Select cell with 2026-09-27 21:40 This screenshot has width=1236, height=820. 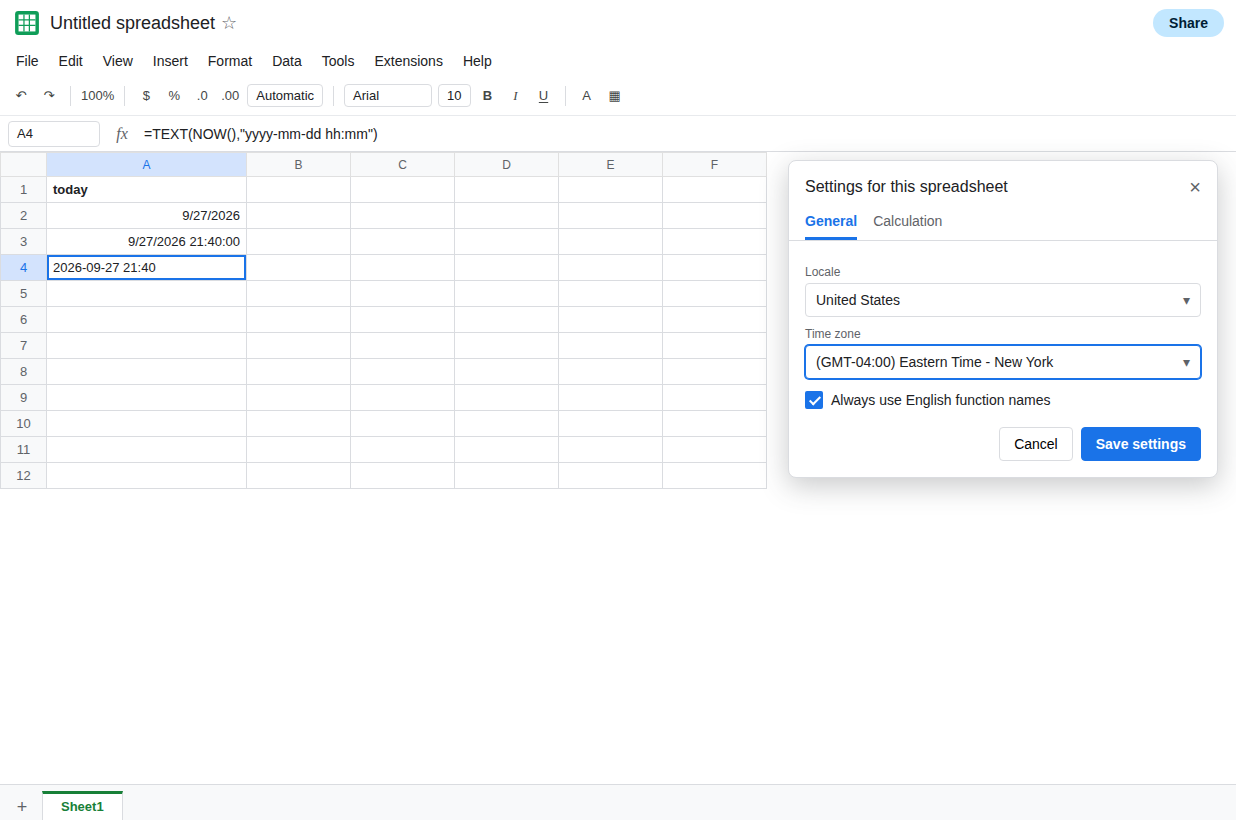click(x=146, y=267)
